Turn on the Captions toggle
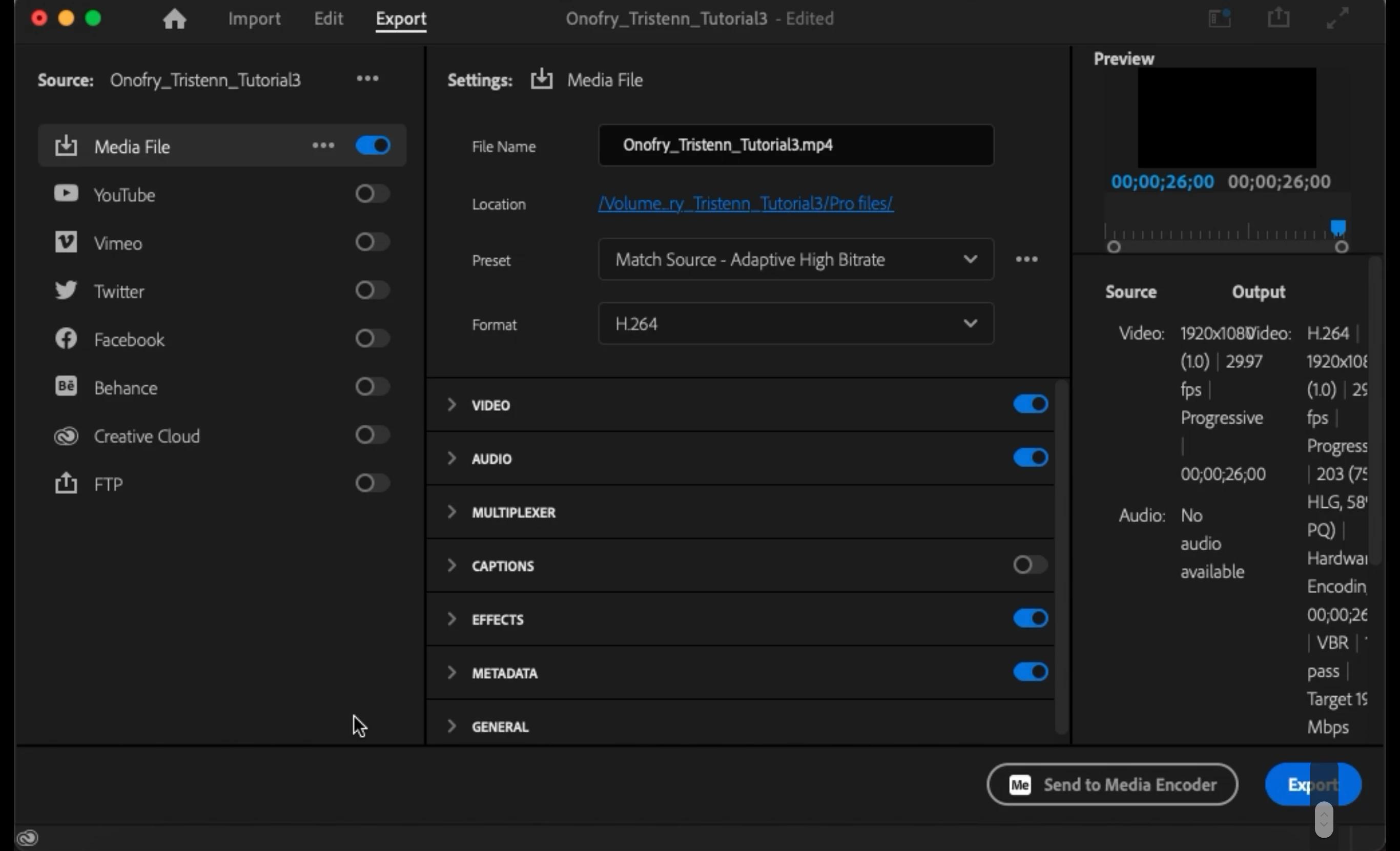This screenshot has height=851, width=1400. tap(1030, 565)
